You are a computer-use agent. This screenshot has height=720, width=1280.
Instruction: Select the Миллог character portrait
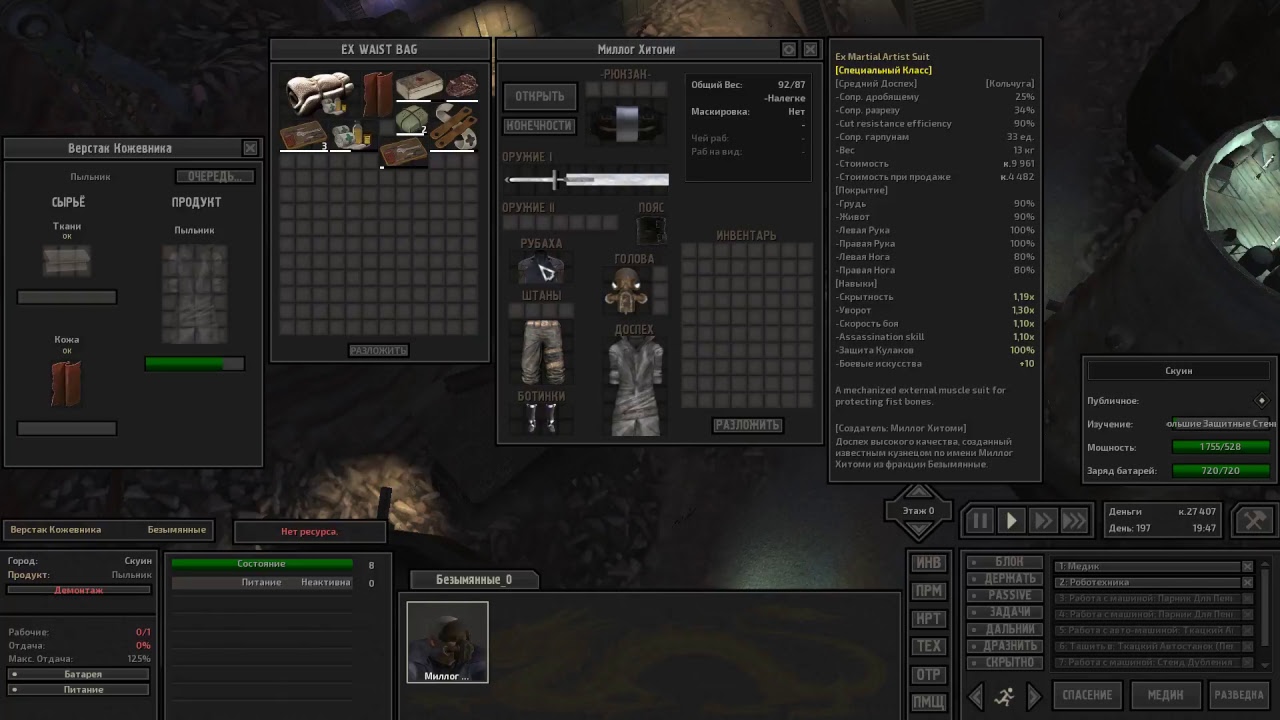(447, 642)
